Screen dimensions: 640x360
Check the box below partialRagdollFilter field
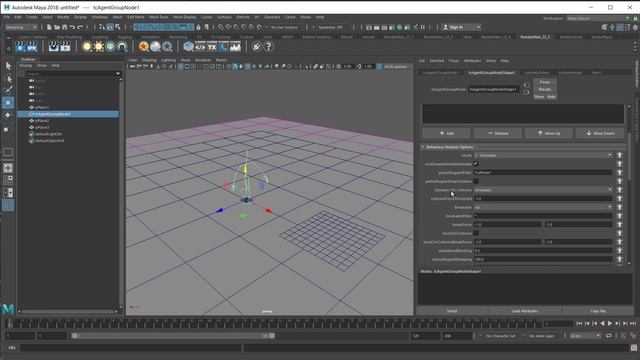[x=476, y=181]
